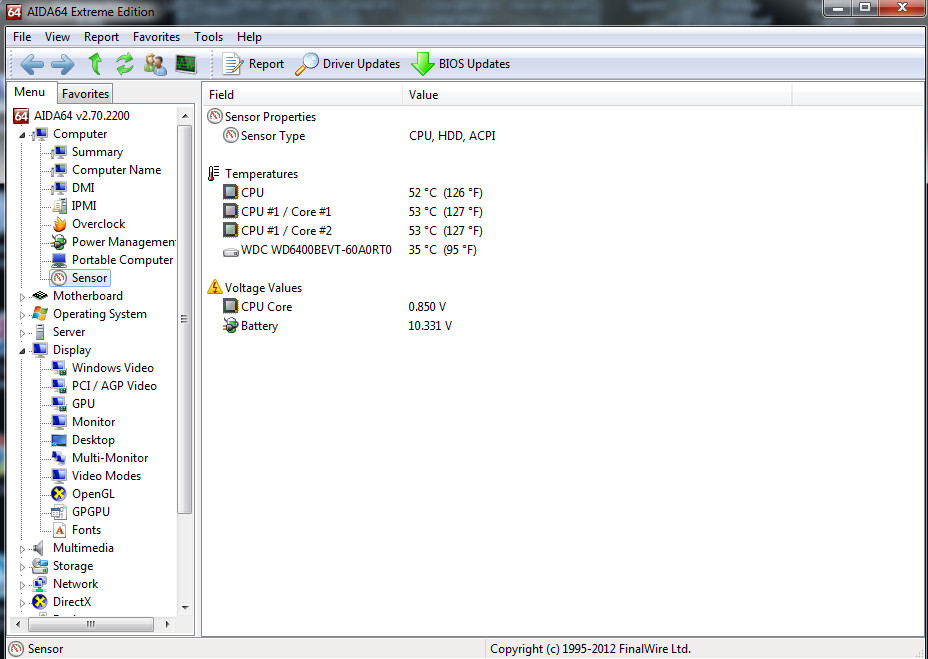This screenshot has height=659, width=928.
Task: Switch to the Favorites tab
Action: coord(85,94)
